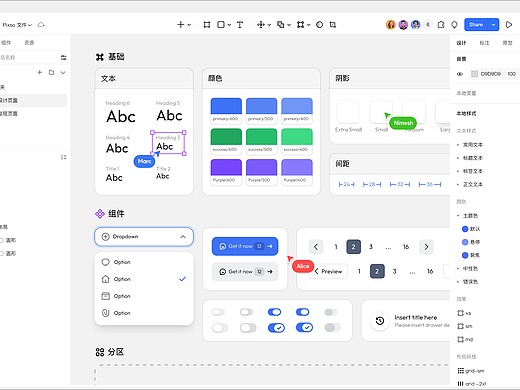Select the checked Option with home icon
Viewport: 520px width, 390px height.
pyautogui.click(x=144, y=279)
